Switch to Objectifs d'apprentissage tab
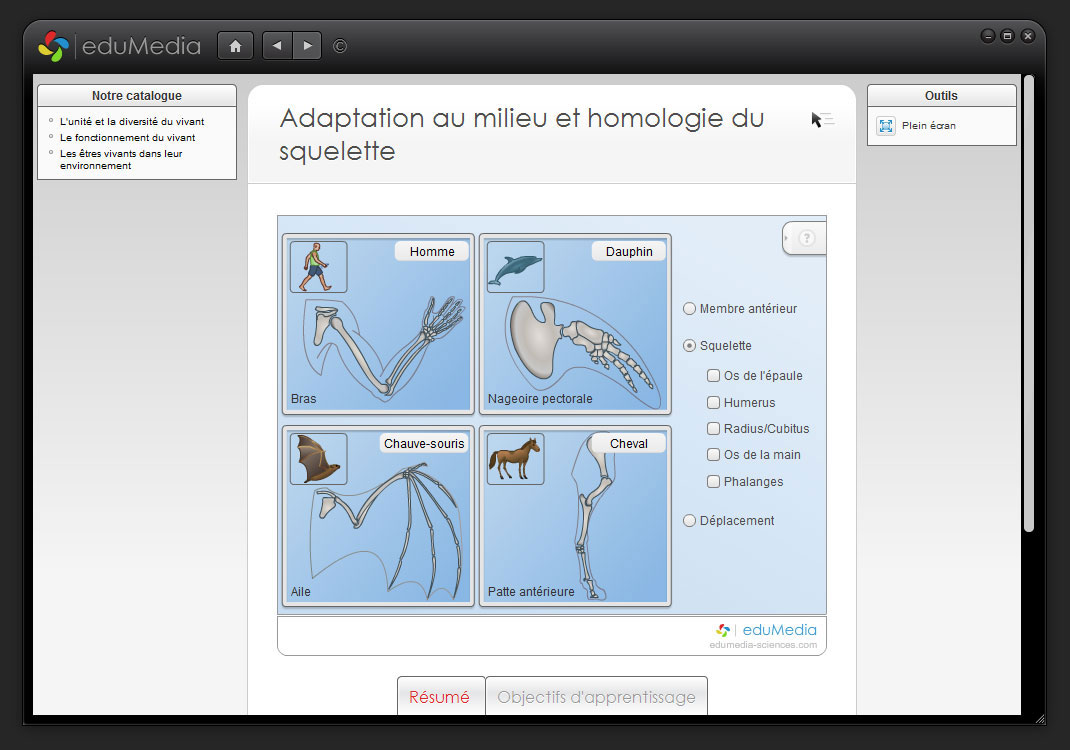Screen dimensions: 1070x750 click(596, 697)
